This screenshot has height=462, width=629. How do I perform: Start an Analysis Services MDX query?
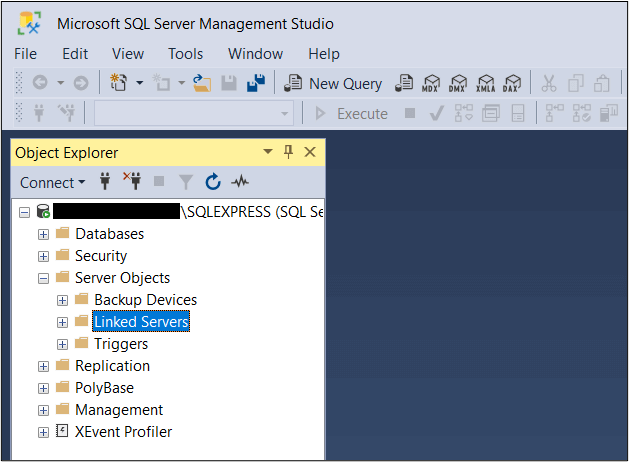[432, 84]
